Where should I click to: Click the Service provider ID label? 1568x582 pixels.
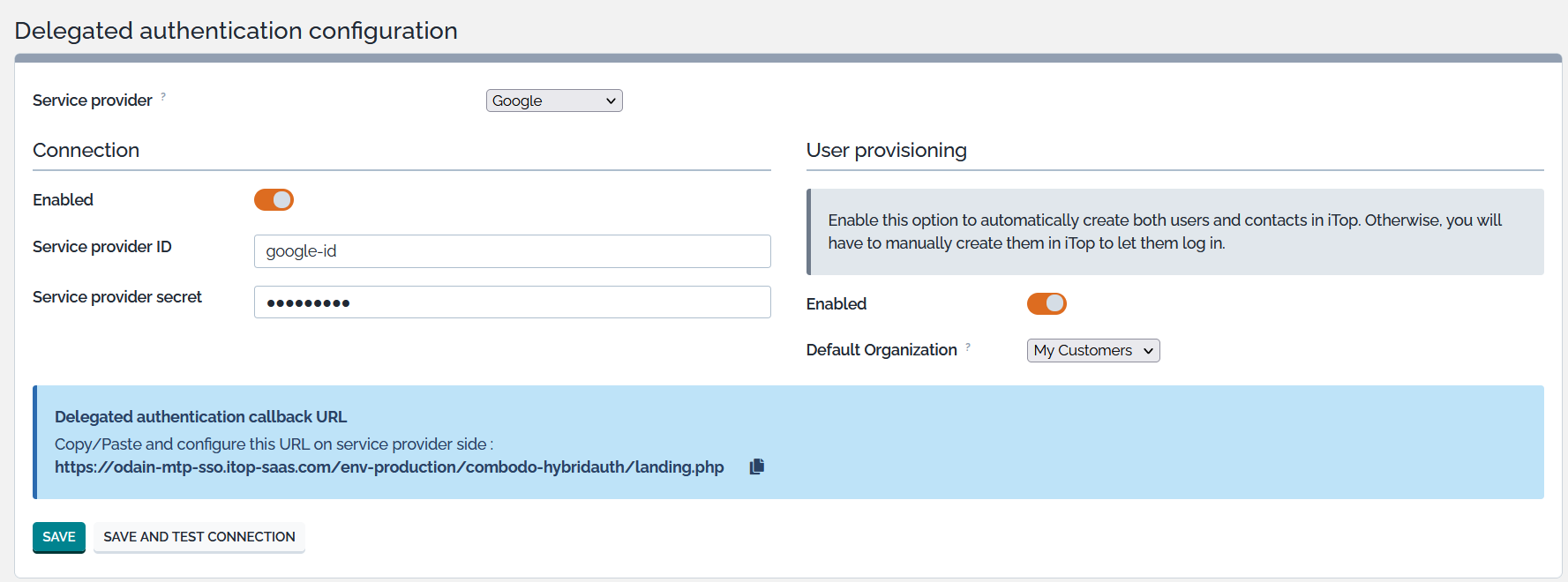pos(102,247)
